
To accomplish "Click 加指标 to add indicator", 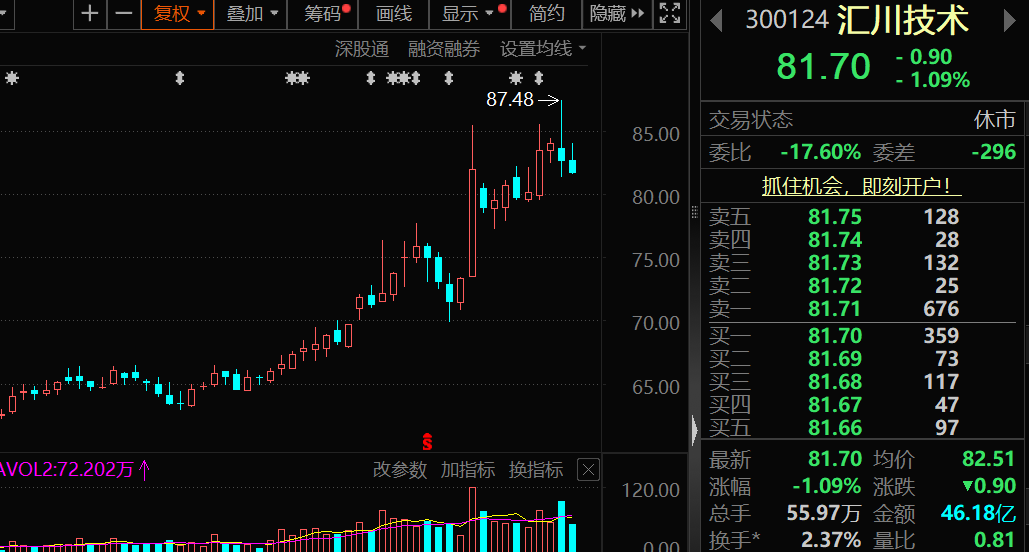I will (467, 470).
